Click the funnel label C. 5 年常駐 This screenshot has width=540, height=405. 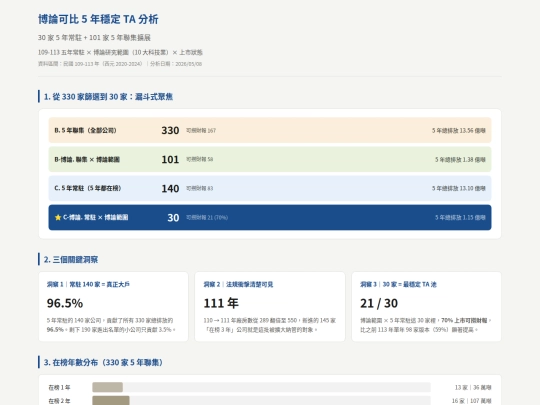(x=88, y=188)
